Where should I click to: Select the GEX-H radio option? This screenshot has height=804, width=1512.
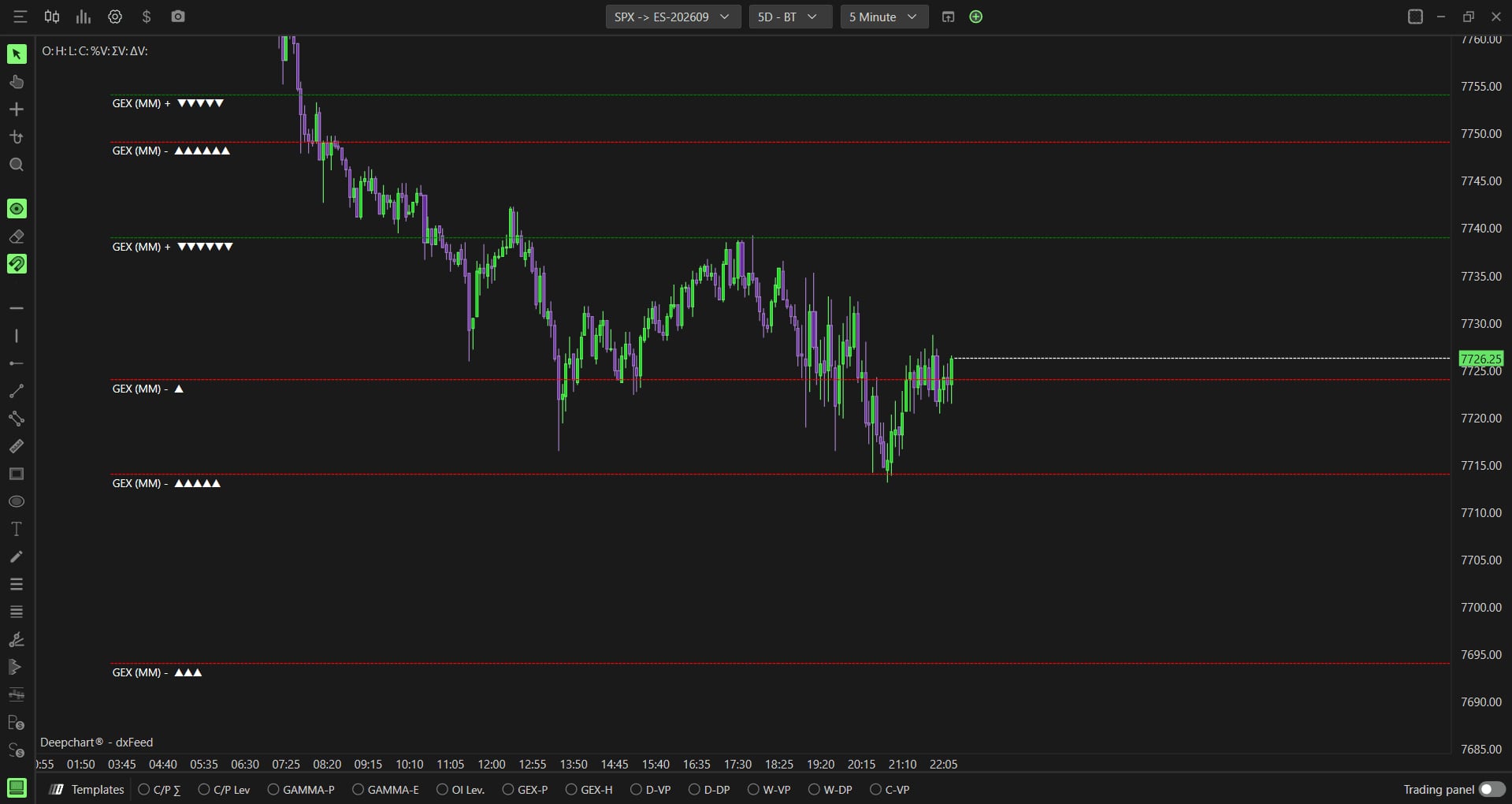click(x=589, y=789)
